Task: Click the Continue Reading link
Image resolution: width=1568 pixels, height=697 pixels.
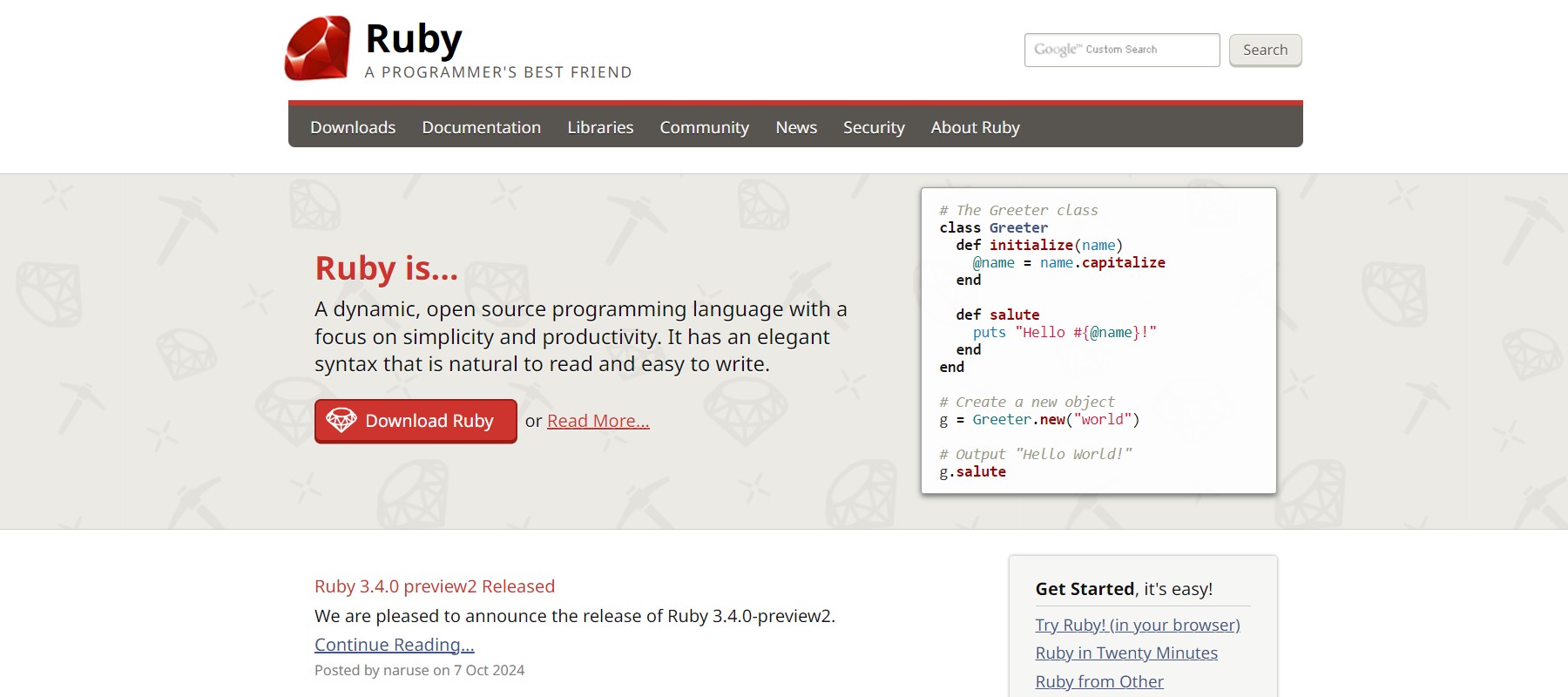Action: (x=394, y=645)
